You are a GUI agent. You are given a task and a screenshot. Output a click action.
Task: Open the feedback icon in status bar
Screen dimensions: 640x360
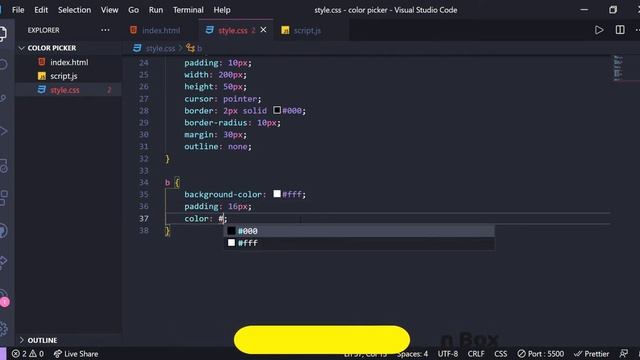tap(623, 354)
